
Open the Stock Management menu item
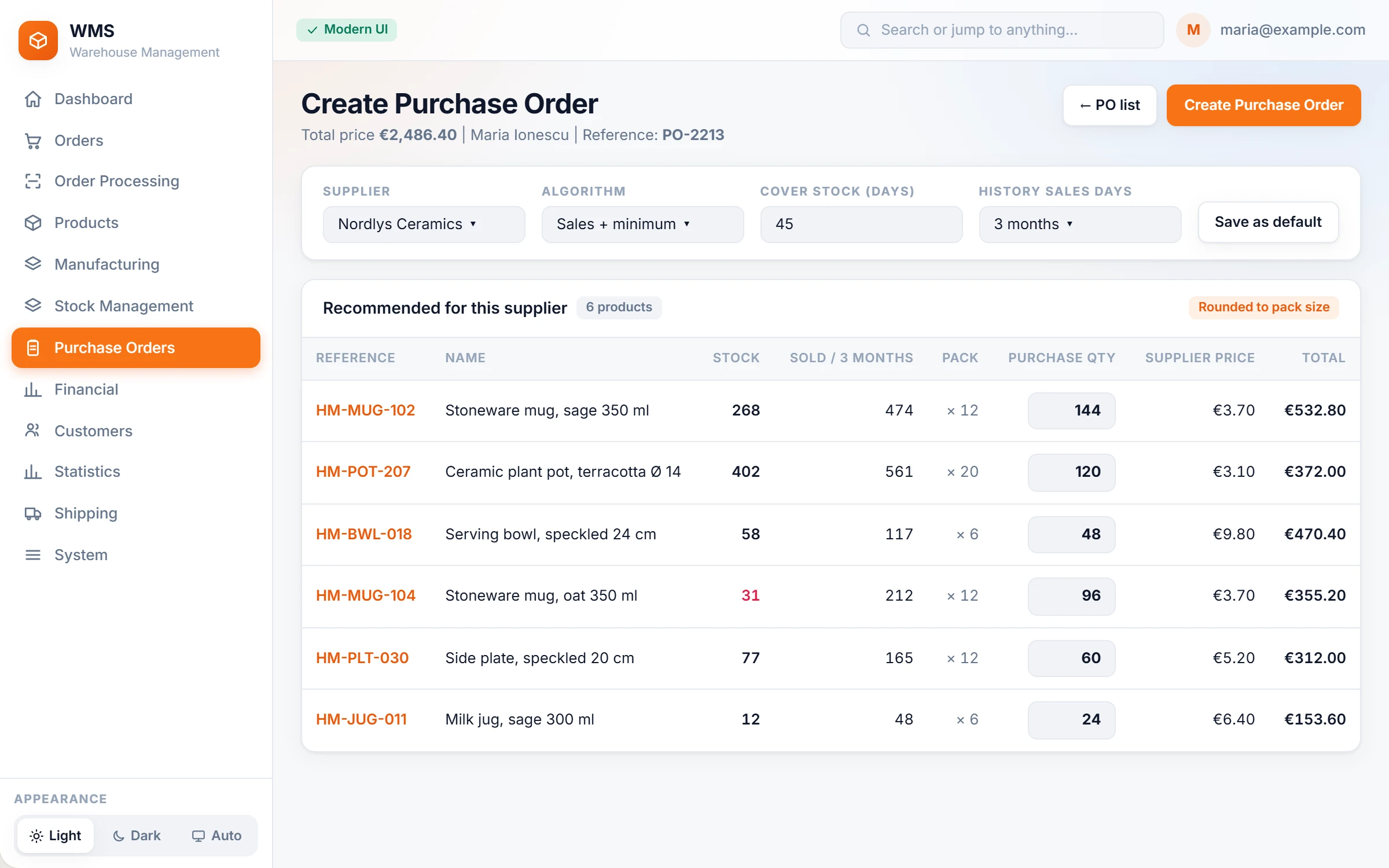click(x=136, y=306)
